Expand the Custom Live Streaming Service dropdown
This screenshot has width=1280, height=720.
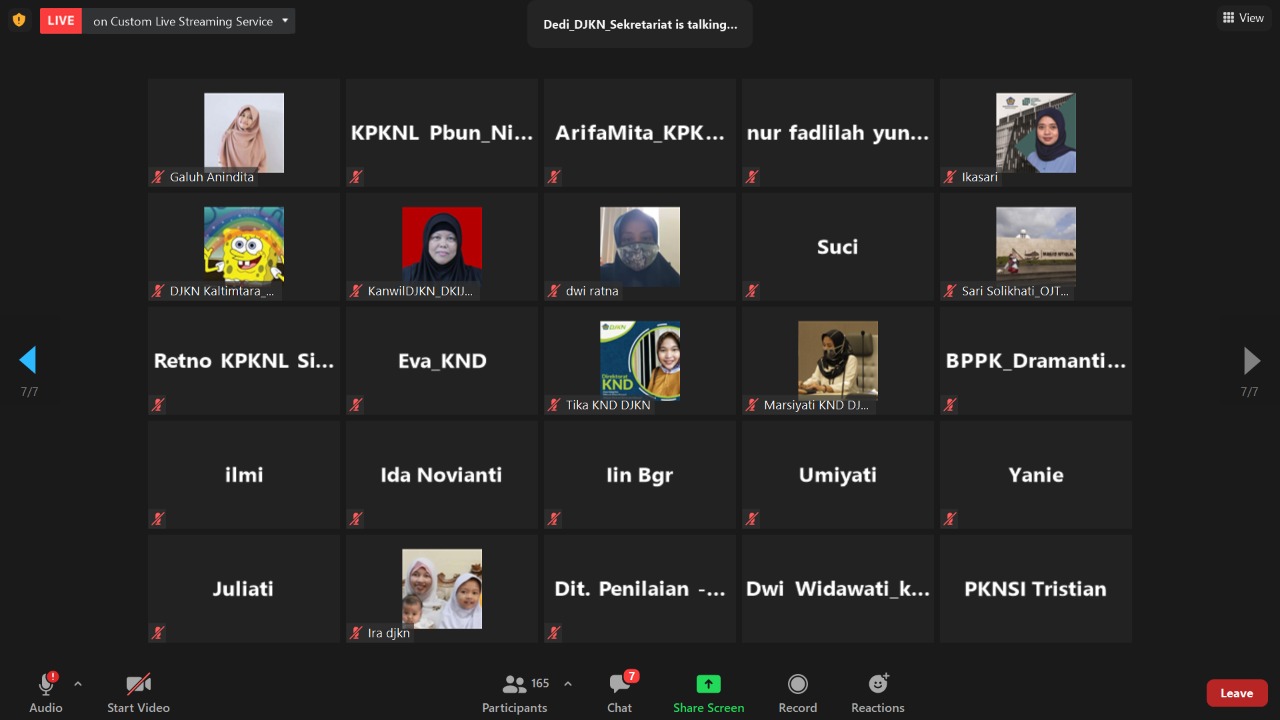(285, 21)
